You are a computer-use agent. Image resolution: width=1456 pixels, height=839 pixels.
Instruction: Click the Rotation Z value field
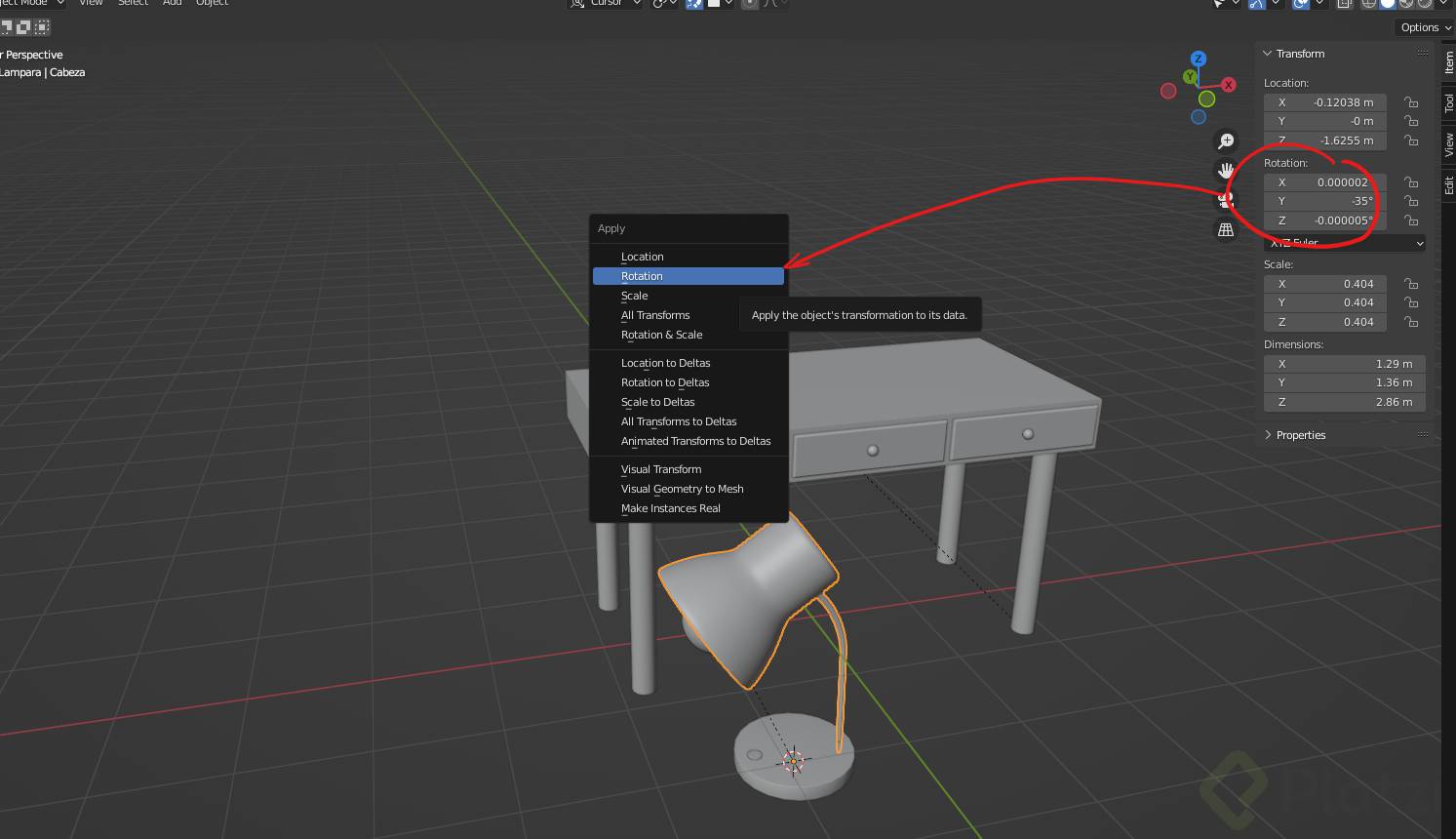coord(1325,220)
